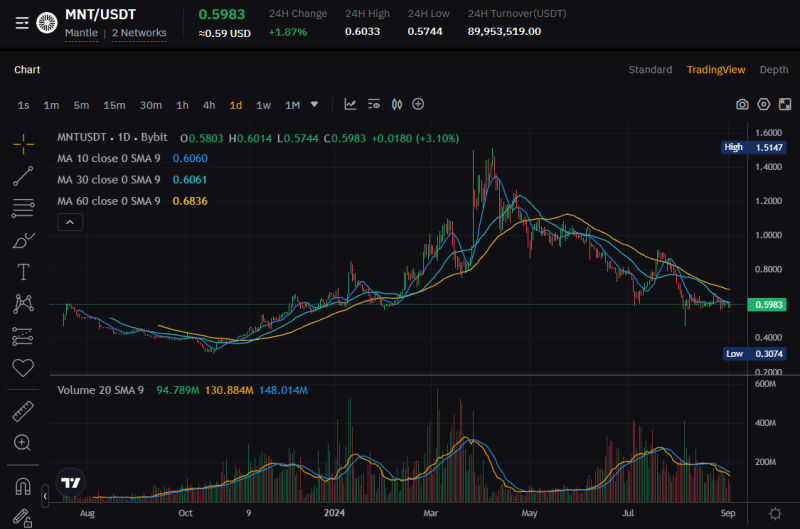Screen dimensions: 800x529
Task: Collapse the indicator legend chevron
Action: coord(70,222)
